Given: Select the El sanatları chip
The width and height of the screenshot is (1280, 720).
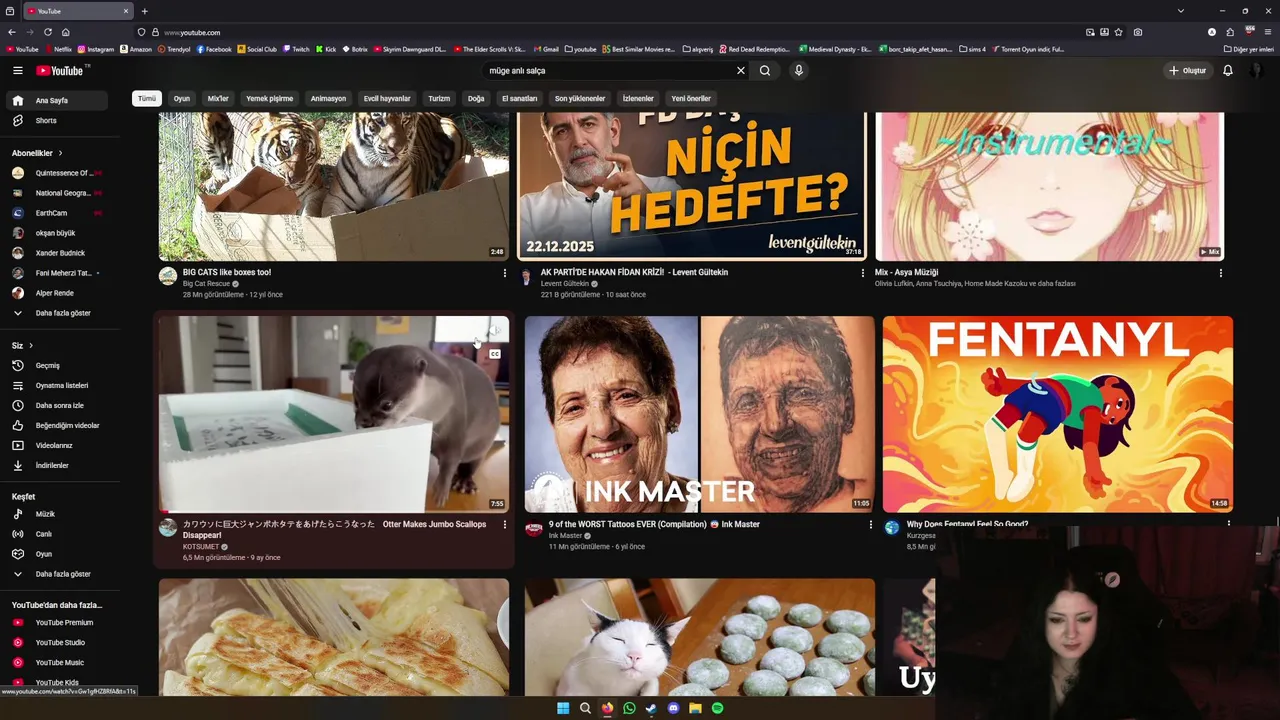Looking at the screenshot, I should 520,99.
